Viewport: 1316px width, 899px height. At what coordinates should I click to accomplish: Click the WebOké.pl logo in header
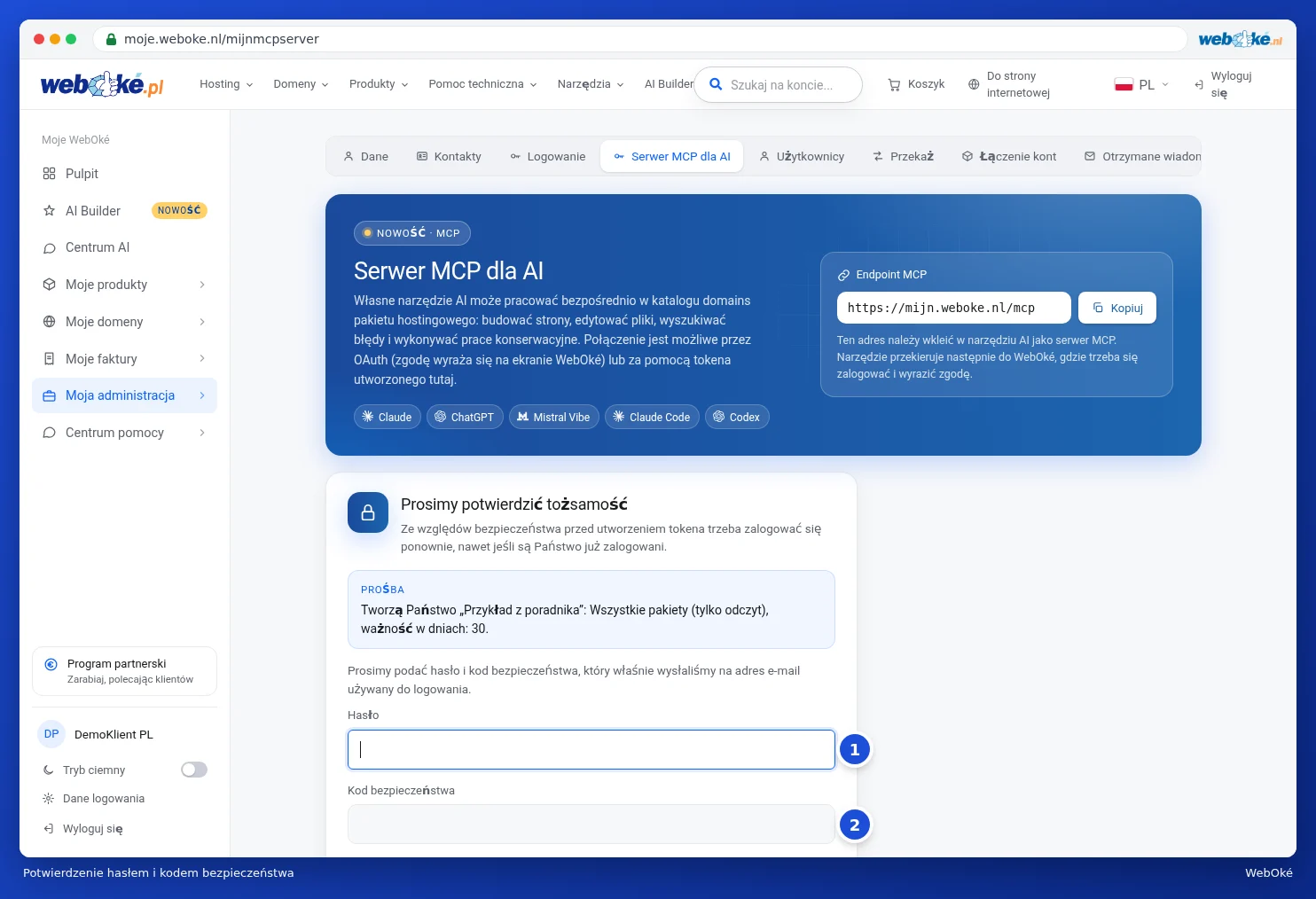pos(102,84)
